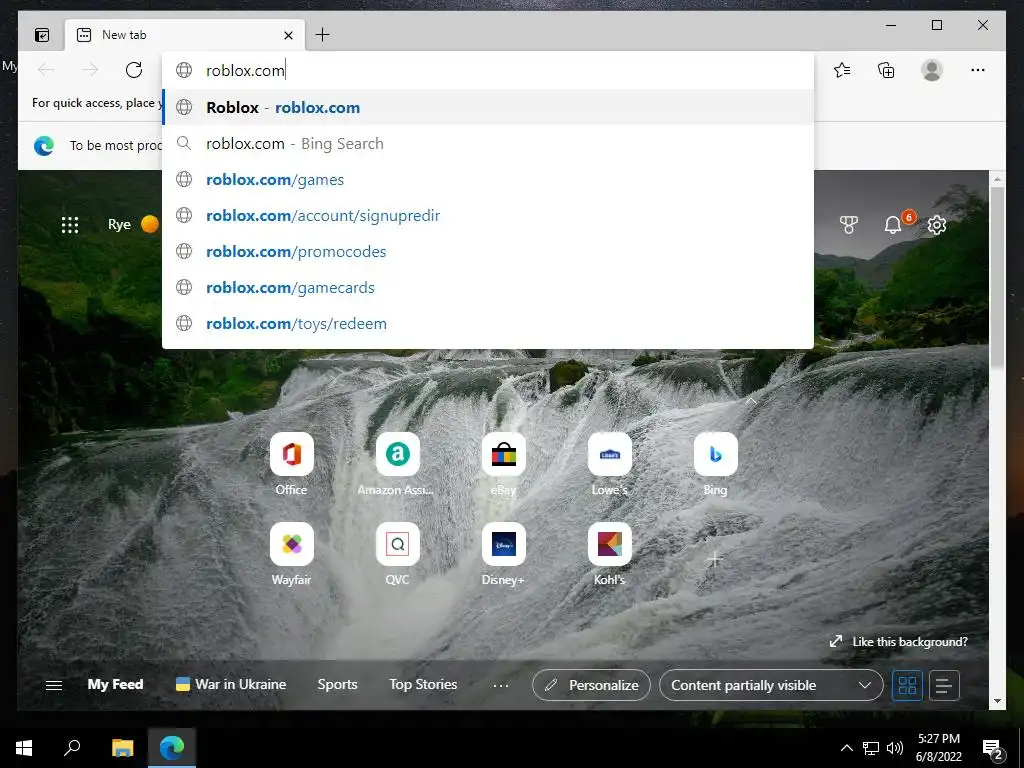Screen dimensions: 1024x768
Task: Switch feed to list view
Action: coord(944,686)
